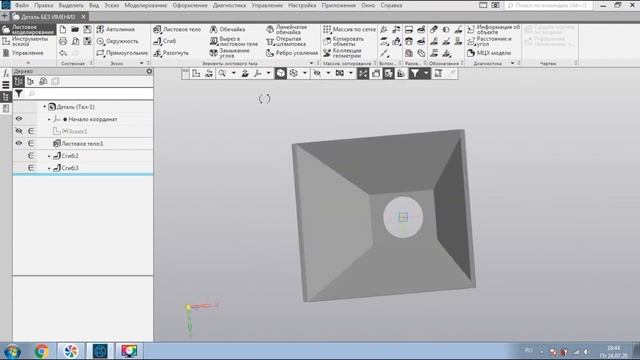This screenshot has width=640, height=360.
Task: Open the Диагностика menu
Action: [229, 5]
